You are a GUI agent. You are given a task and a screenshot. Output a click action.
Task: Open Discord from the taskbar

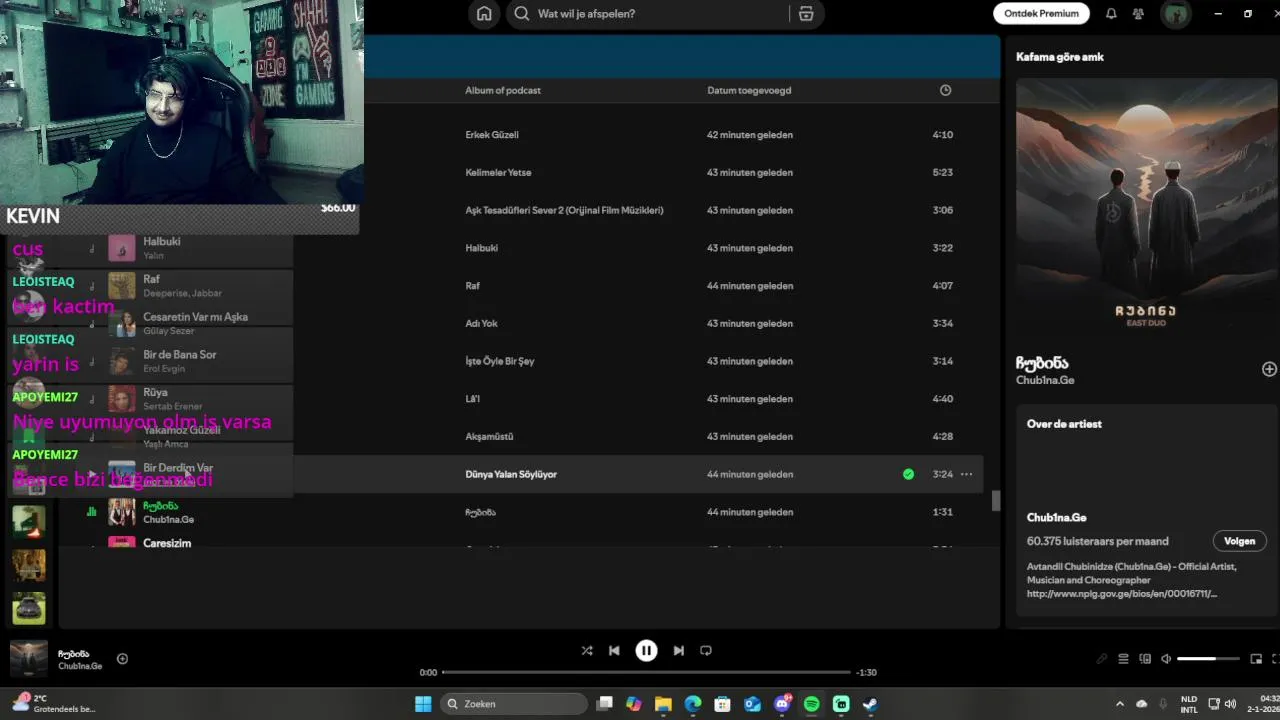tap(782, 704)
